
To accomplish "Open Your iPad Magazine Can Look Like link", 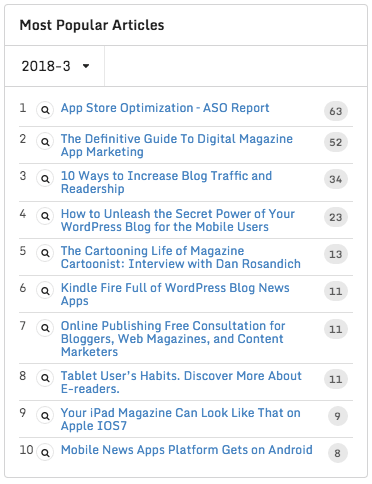I will [x=180, y=419].
